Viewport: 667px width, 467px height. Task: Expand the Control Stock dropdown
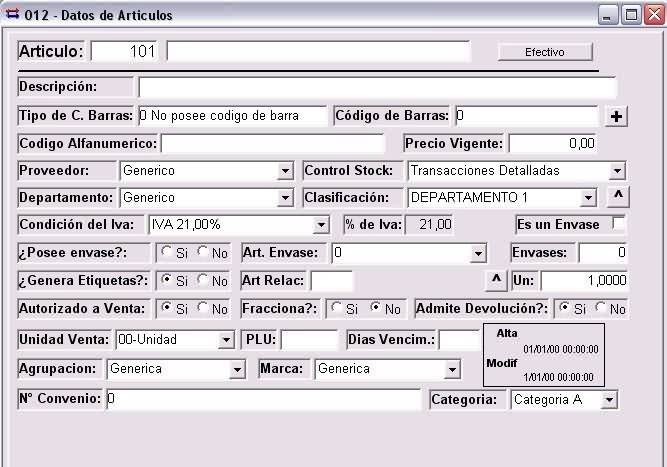pyautogui.click(x=616, y=172)
